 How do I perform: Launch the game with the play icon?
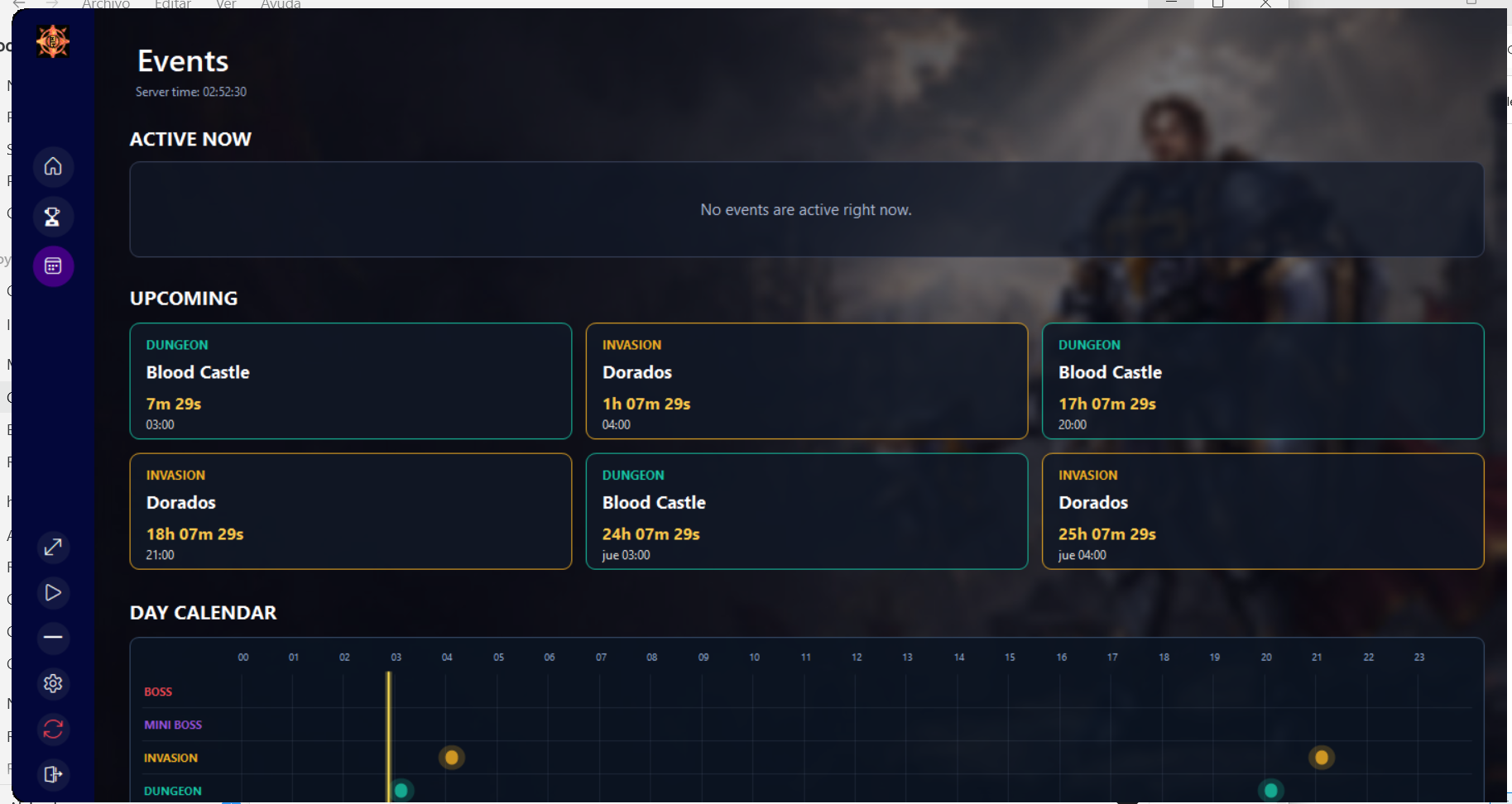point(53,592)
